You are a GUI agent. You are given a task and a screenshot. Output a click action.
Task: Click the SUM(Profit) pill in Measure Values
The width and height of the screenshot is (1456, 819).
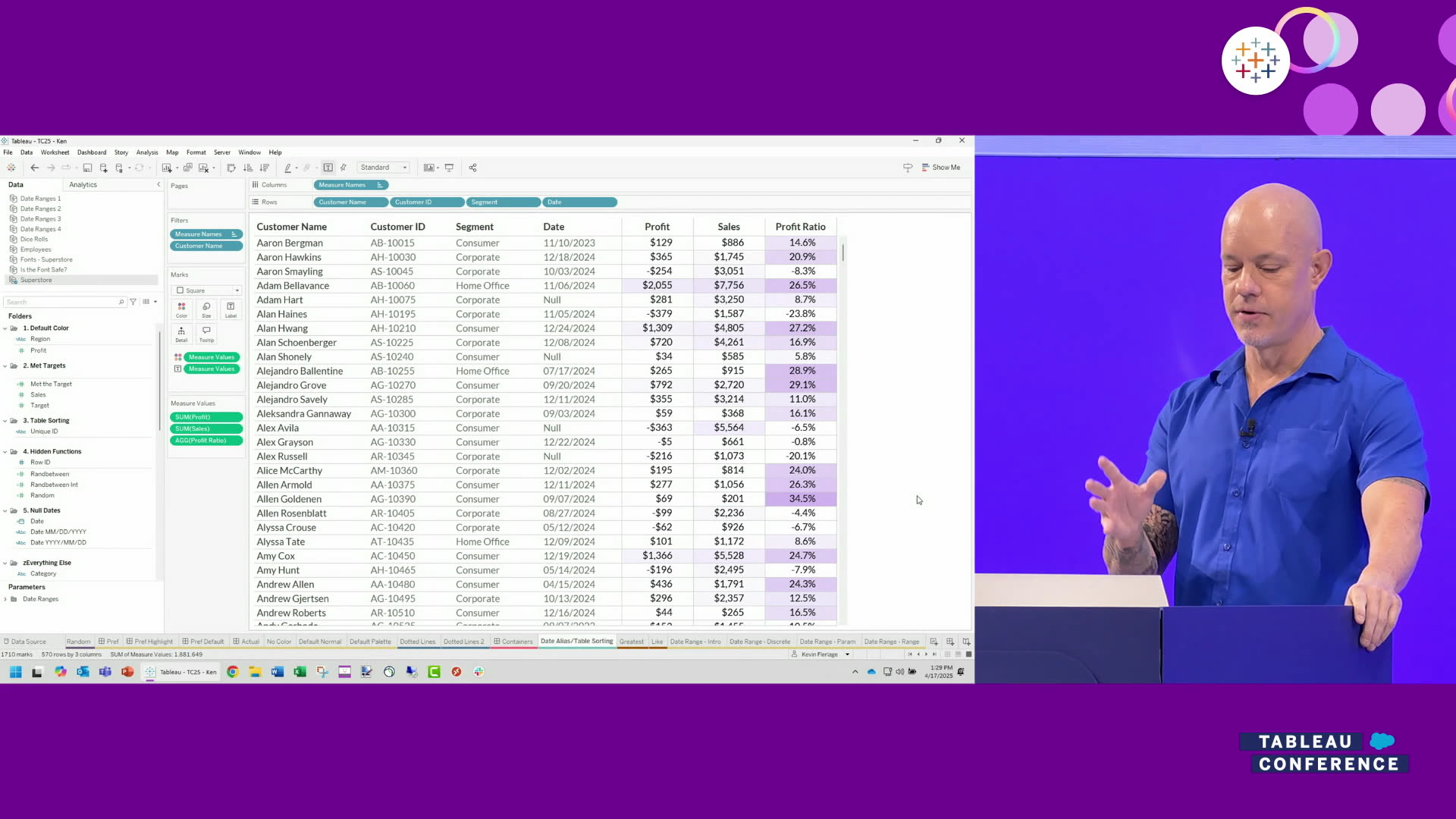[206, 417]
